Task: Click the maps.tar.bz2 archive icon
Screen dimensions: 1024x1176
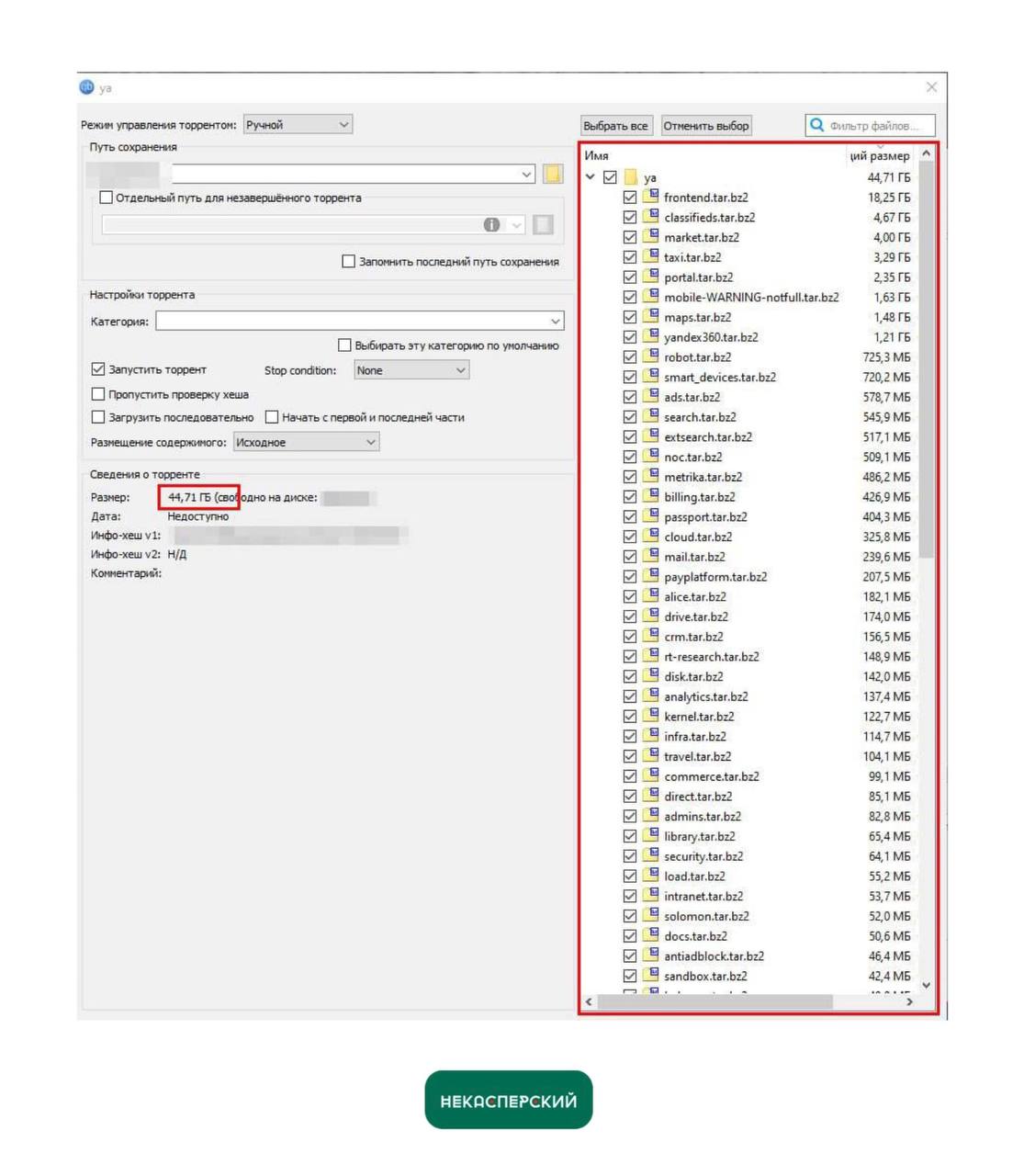Action: [x=651, y=317]
